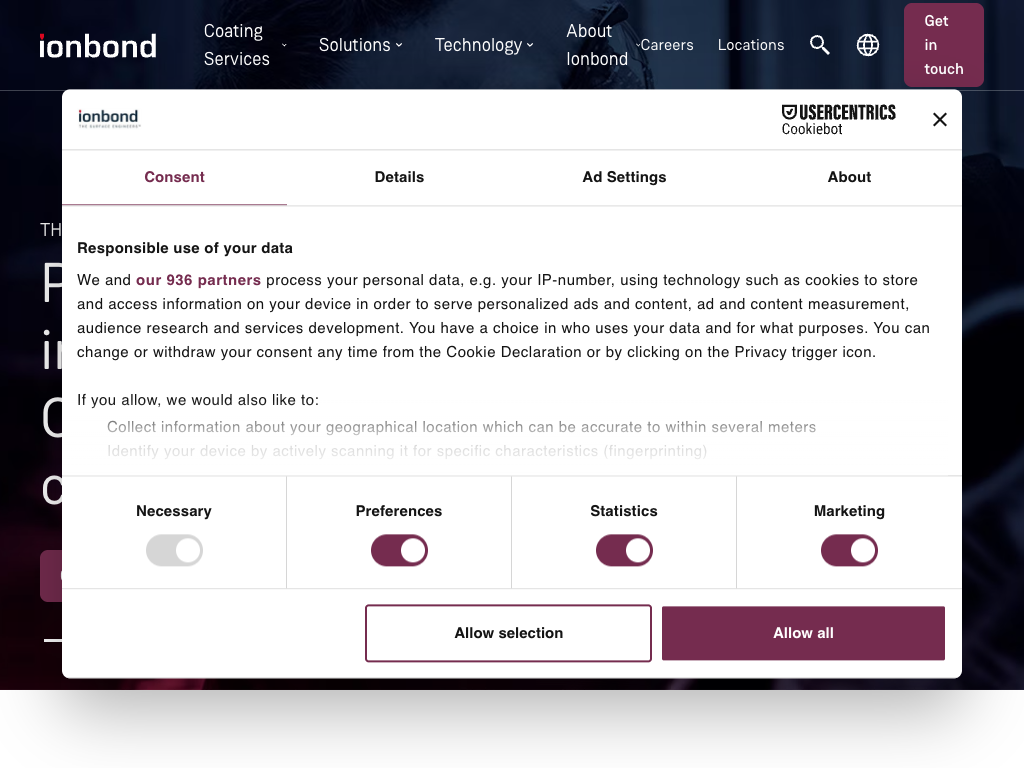The width and height of the screenshot is (1024, 768).
Task: Click the ionbond logo in dialog
Action: (109, 118)
